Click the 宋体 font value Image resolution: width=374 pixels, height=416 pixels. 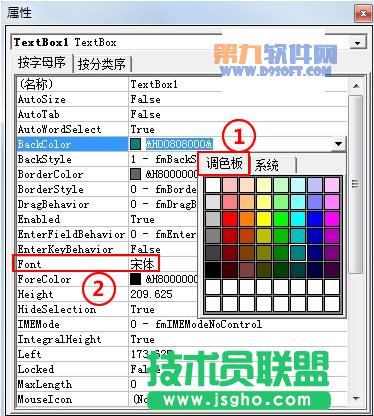coord(142,264)
